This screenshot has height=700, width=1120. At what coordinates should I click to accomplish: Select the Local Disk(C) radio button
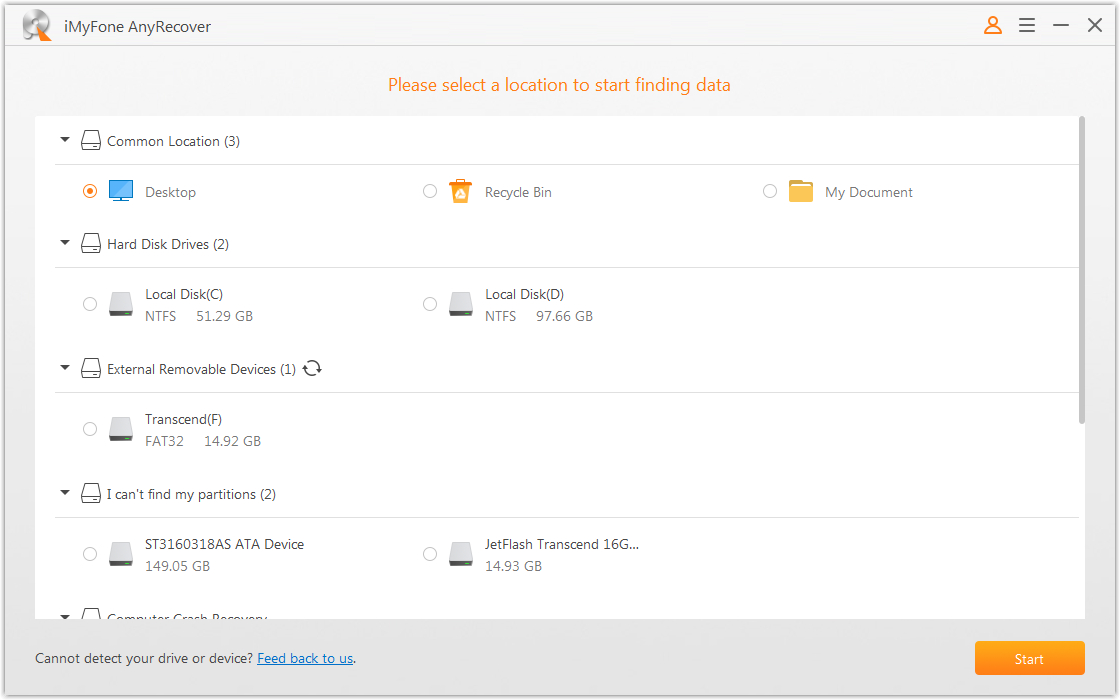tap(90, 304)
